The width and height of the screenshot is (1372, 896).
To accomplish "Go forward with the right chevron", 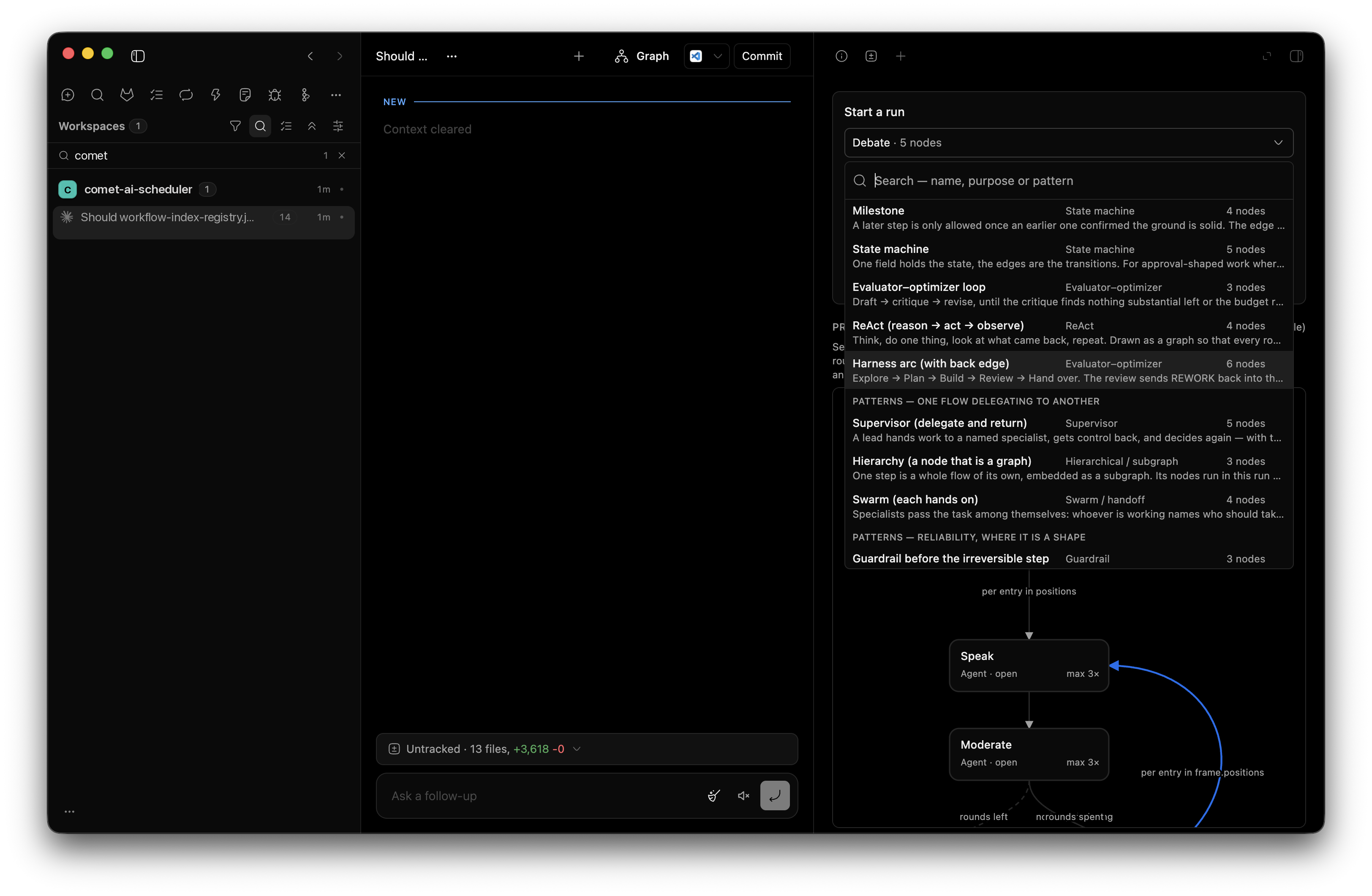I will (340, 56).
